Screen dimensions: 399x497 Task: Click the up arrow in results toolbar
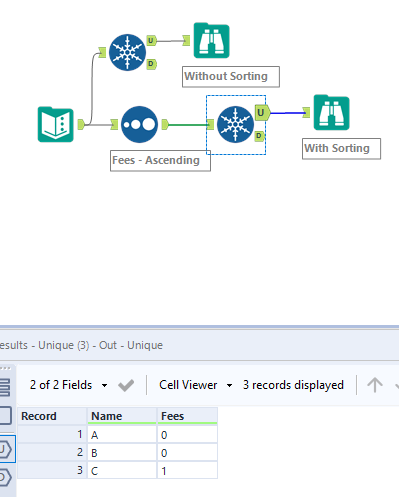375,385
